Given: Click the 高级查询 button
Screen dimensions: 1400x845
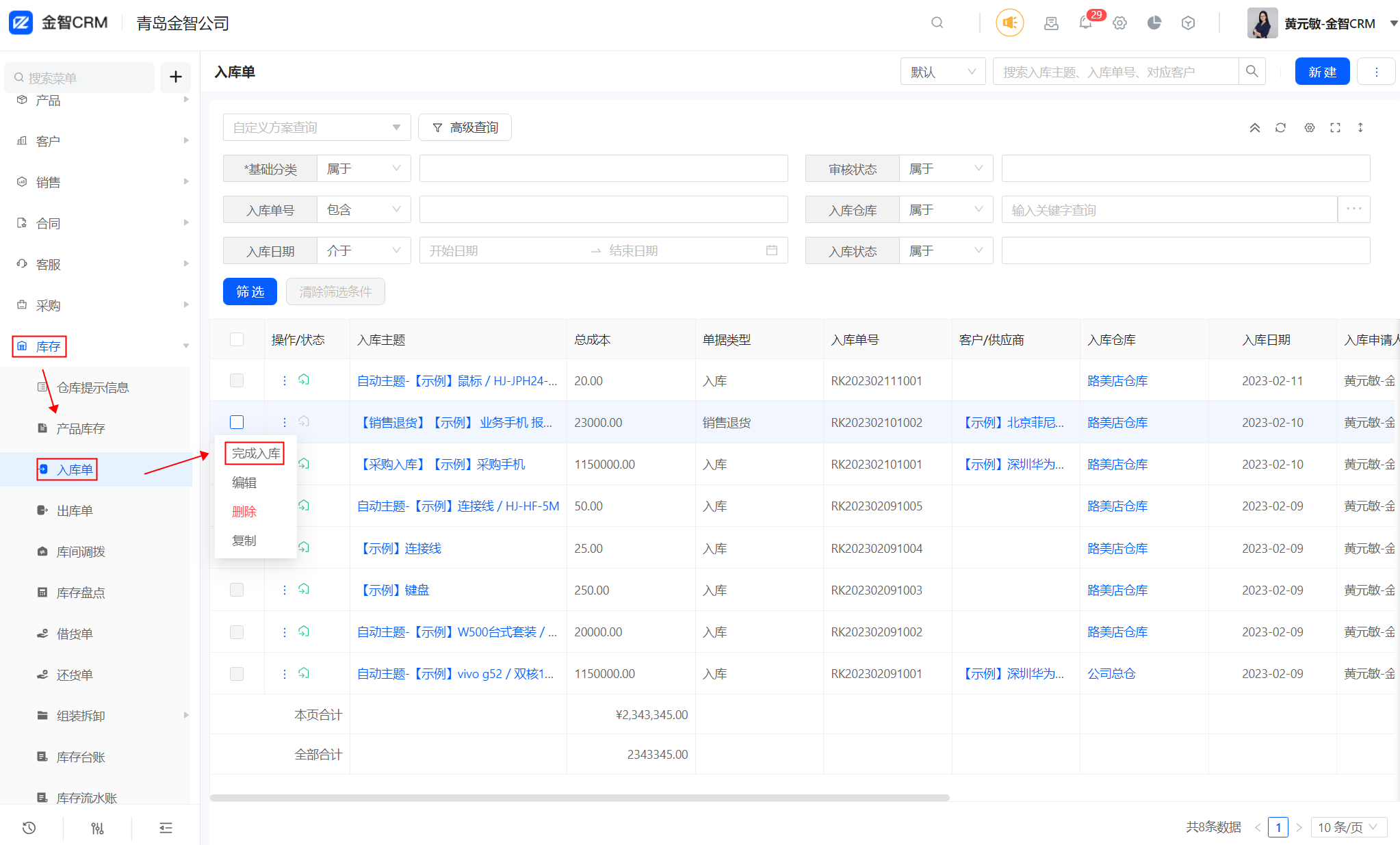Looking at the screenshot, I should pyautogui.click(x=465, y=127).
